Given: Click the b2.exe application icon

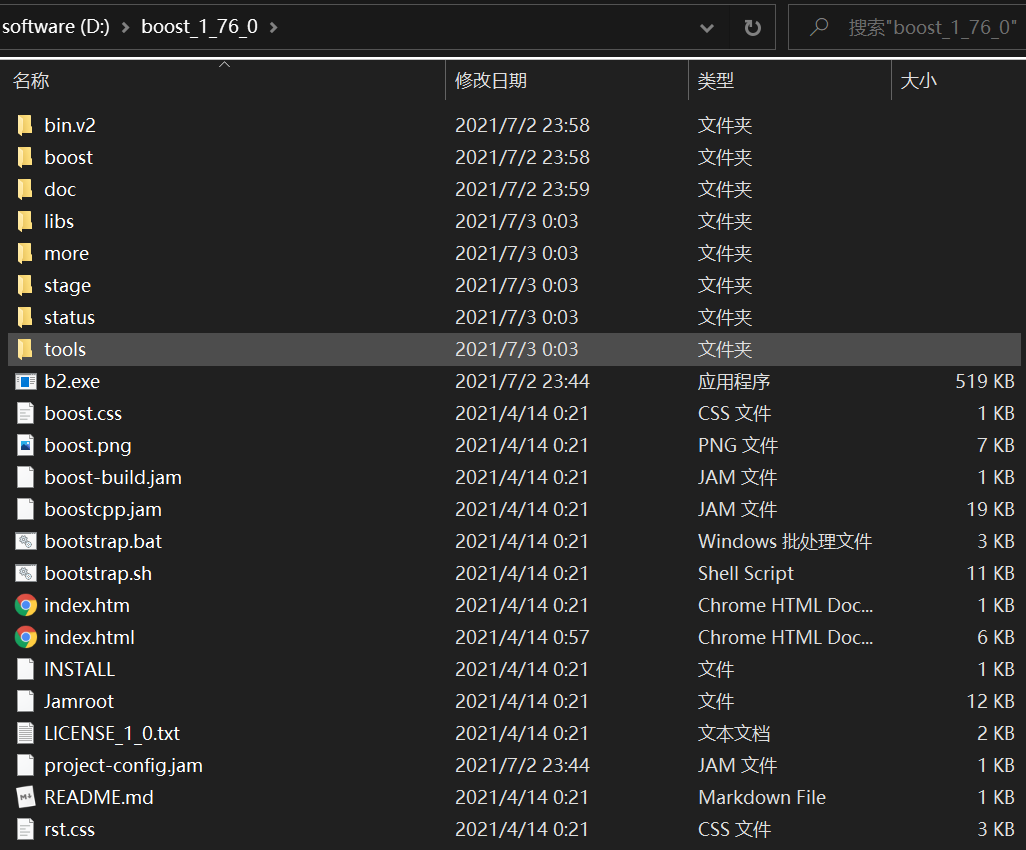Looking at the screenshot, I should [26, 381].
